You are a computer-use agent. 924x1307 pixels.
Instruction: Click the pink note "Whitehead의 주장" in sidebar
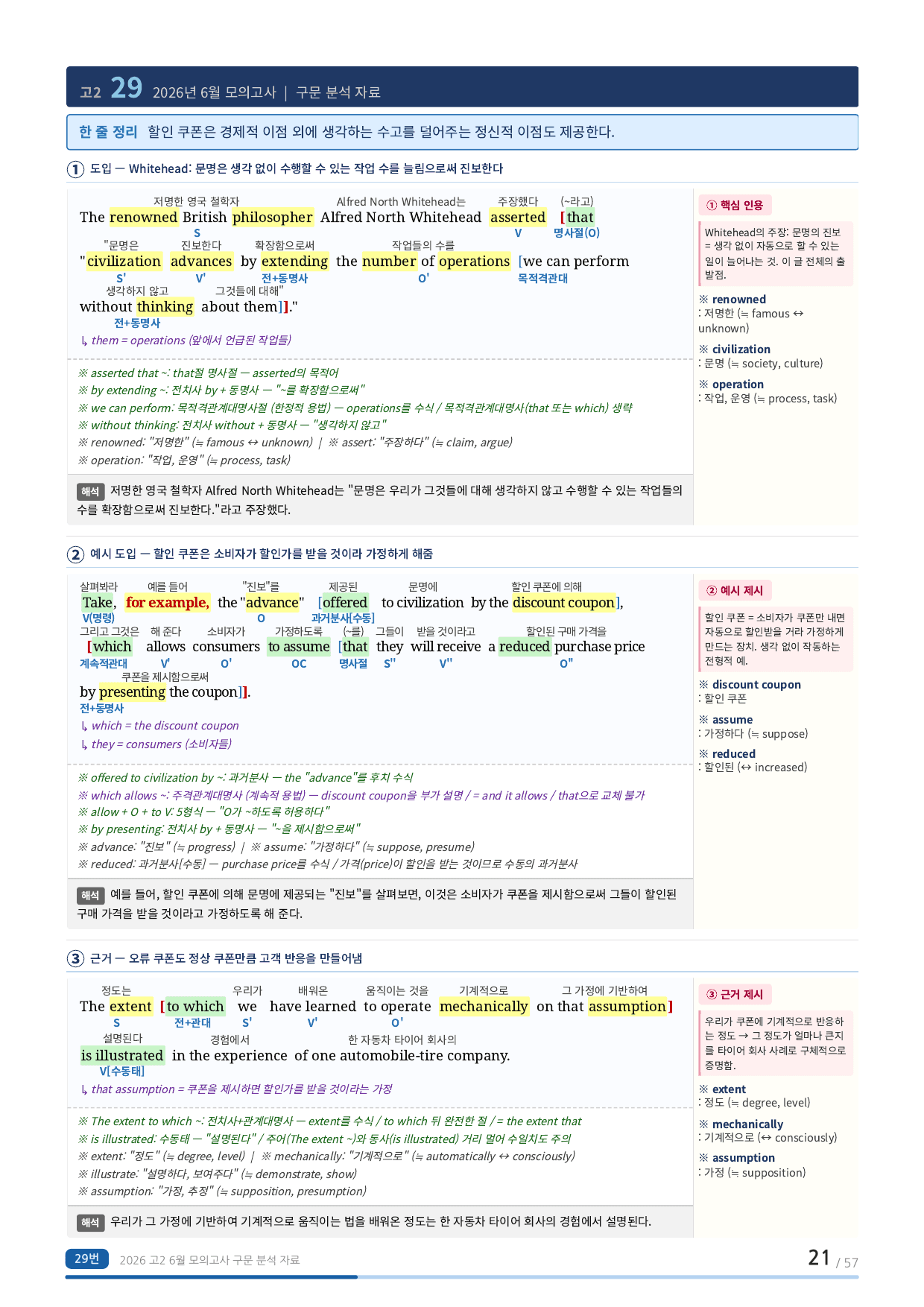[776, 253]
